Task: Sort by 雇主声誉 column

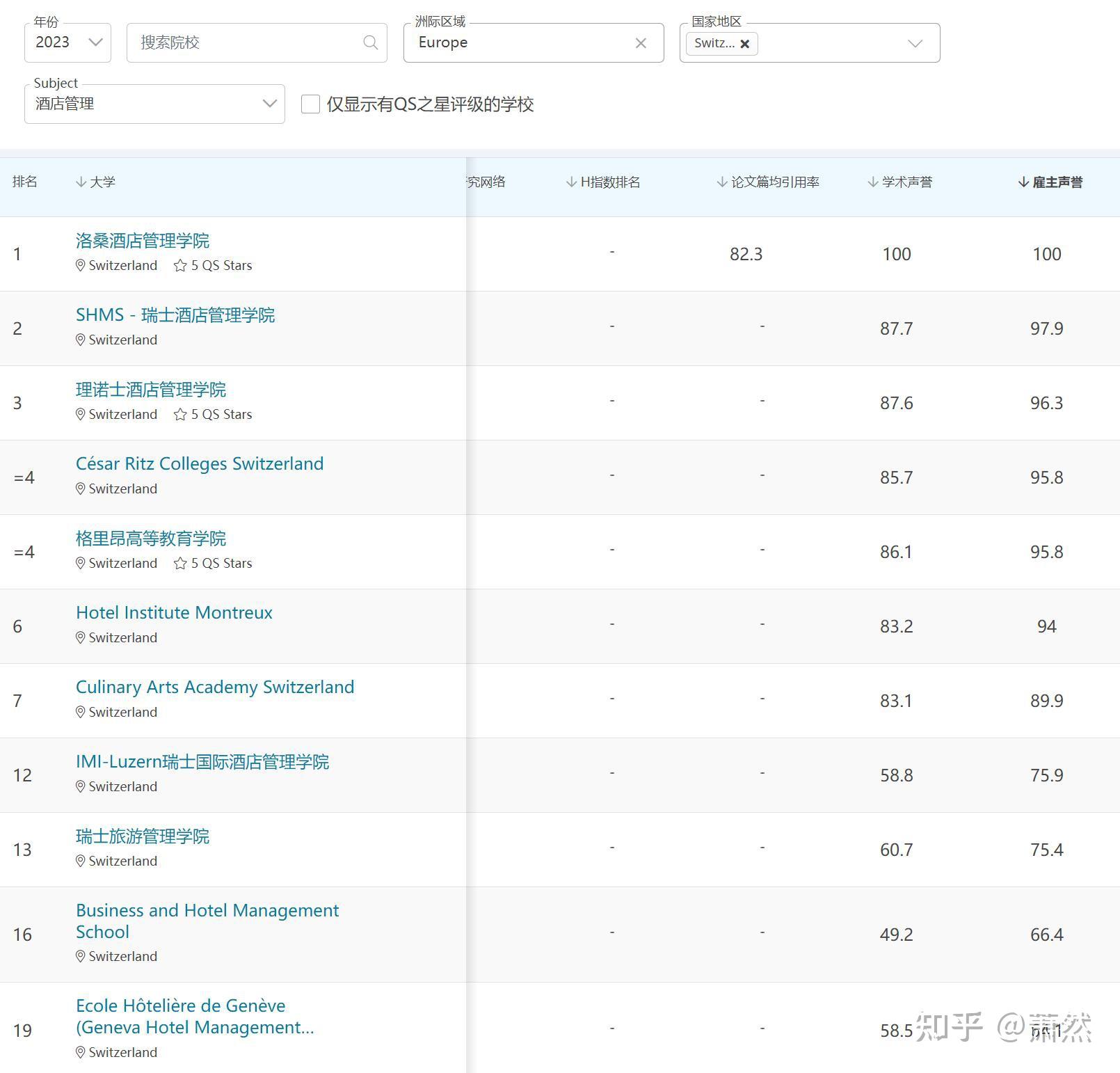Action: (x=1050, y=182)
